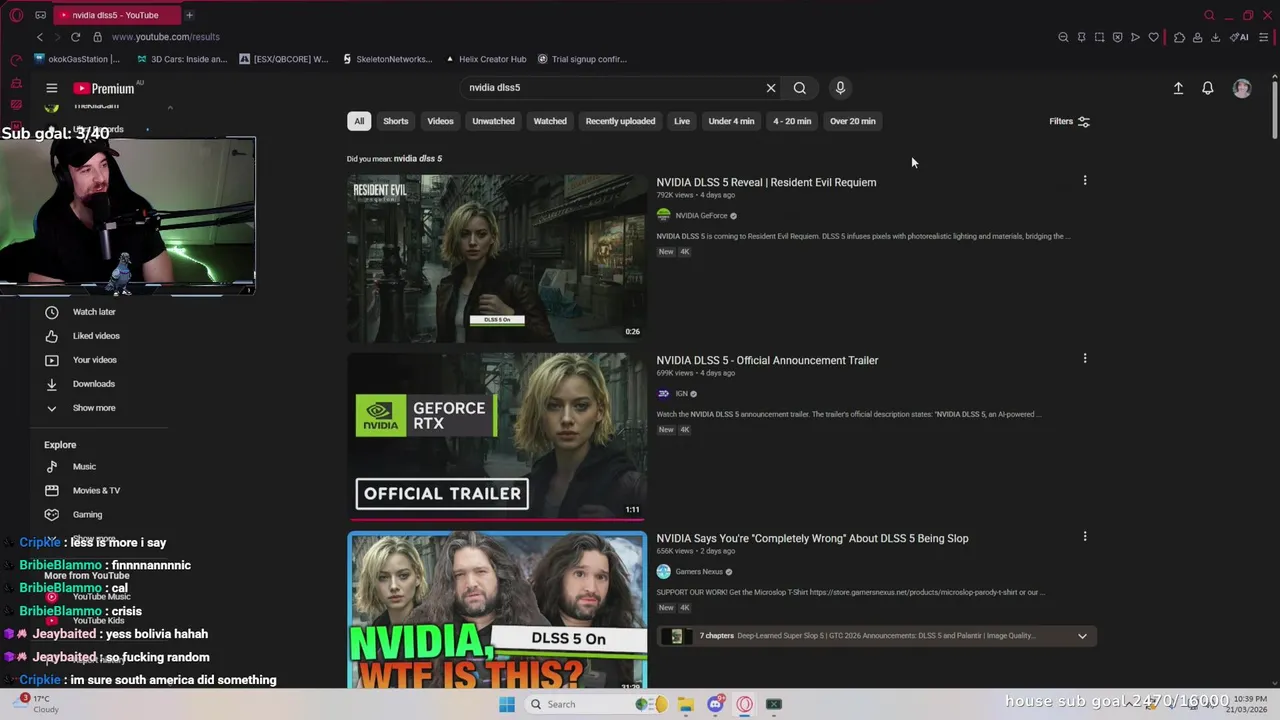Open the Opera menu logo

(x=16, y=15)
